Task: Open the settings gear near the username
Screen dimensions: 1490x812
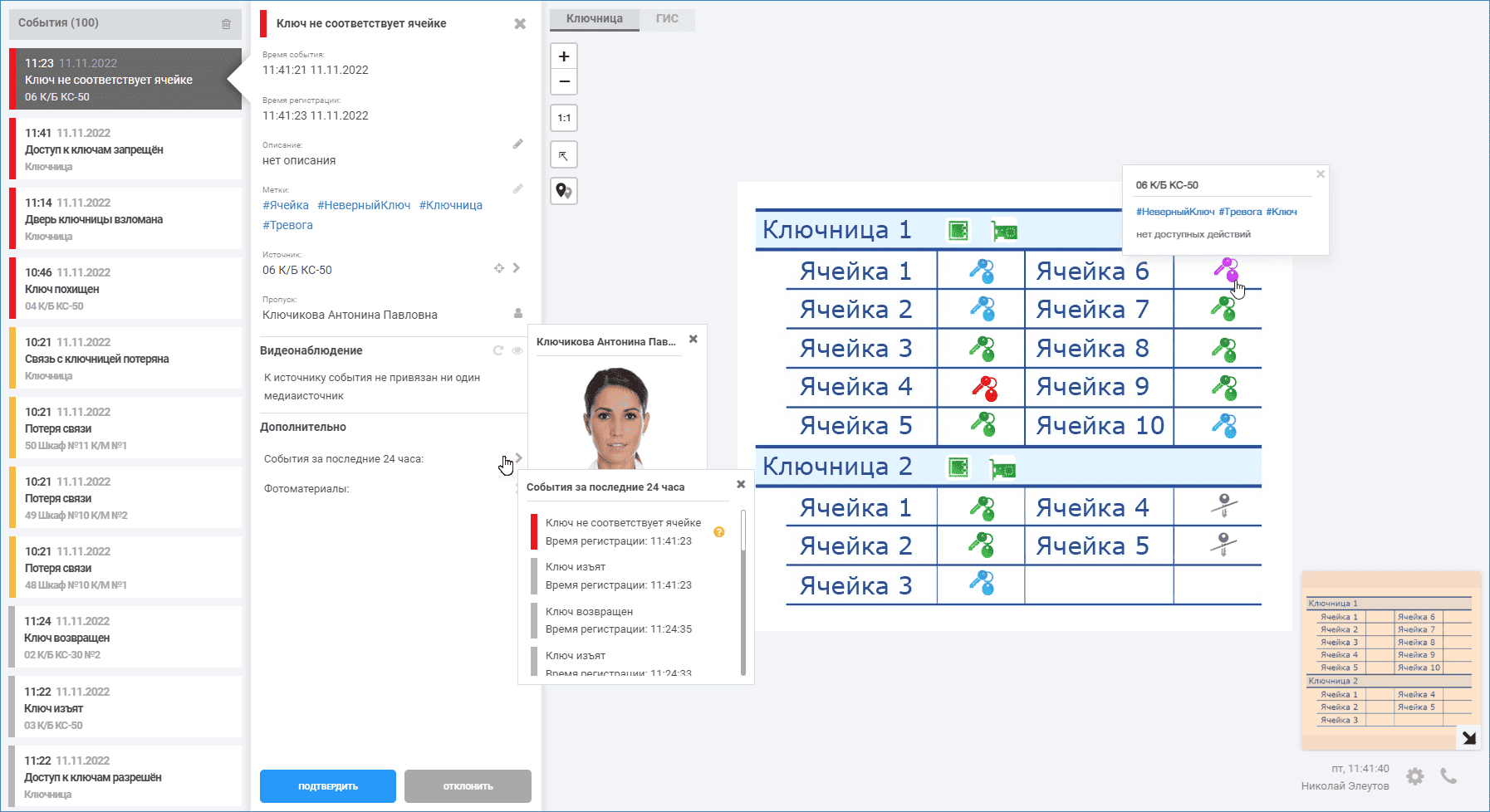Action: tap(1415, 776)
